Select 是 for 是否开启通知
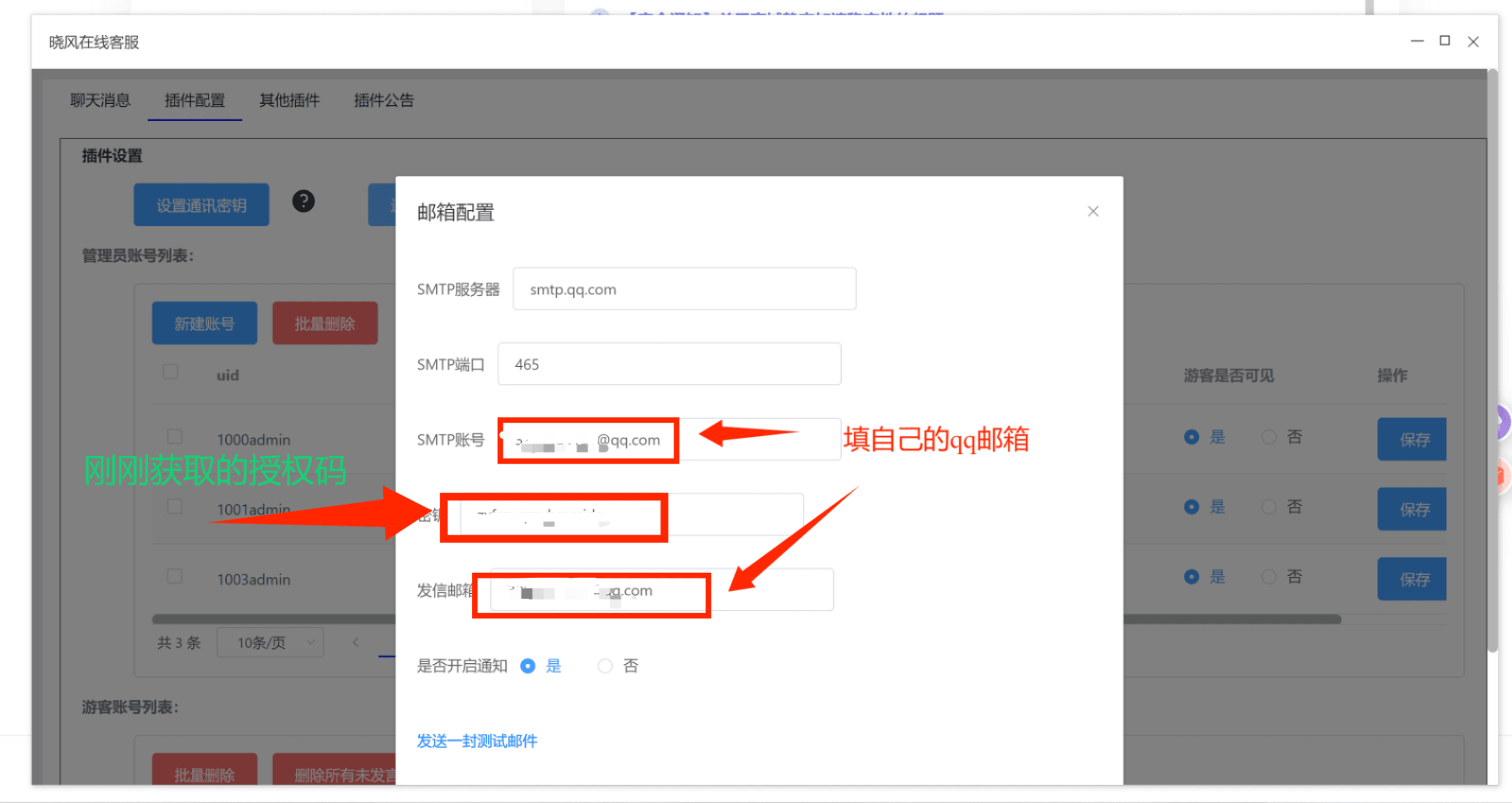Image resolution: width=1512 pixels, height=803 pixels. 528,665
